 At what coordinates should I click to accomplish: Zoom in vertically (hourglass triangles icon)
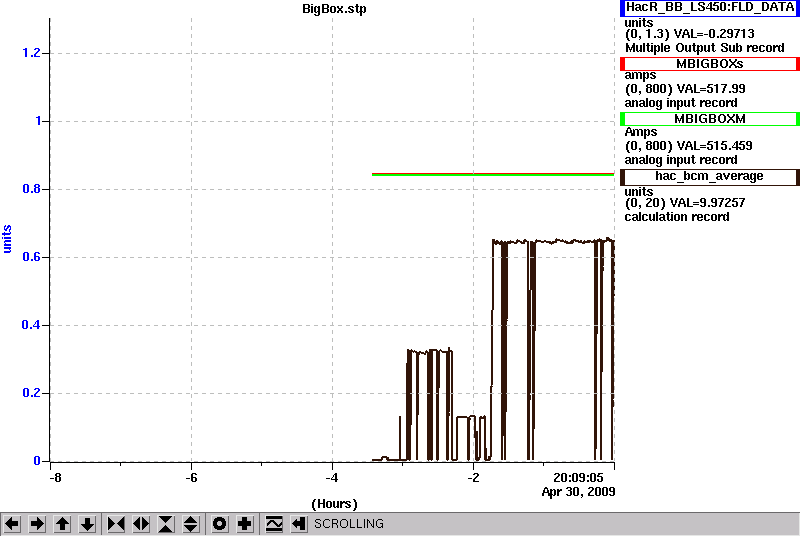click(166, 524)
